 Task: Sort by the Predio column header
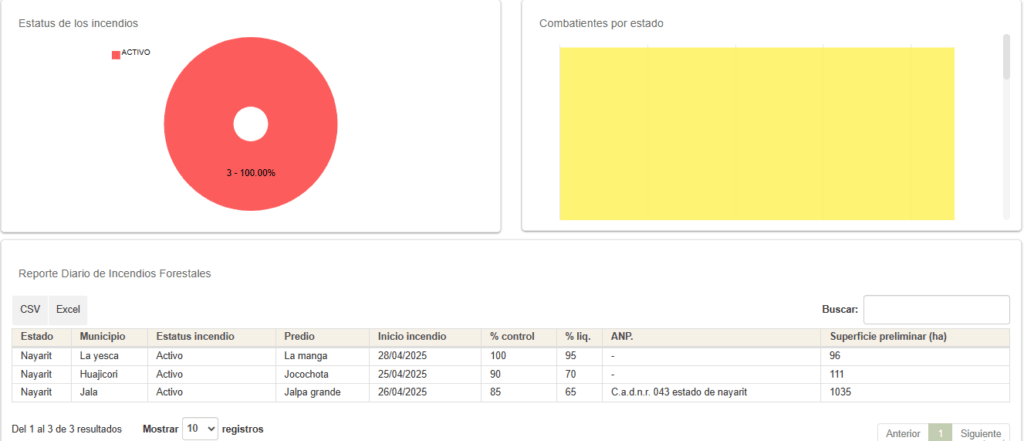coord(323,337)
